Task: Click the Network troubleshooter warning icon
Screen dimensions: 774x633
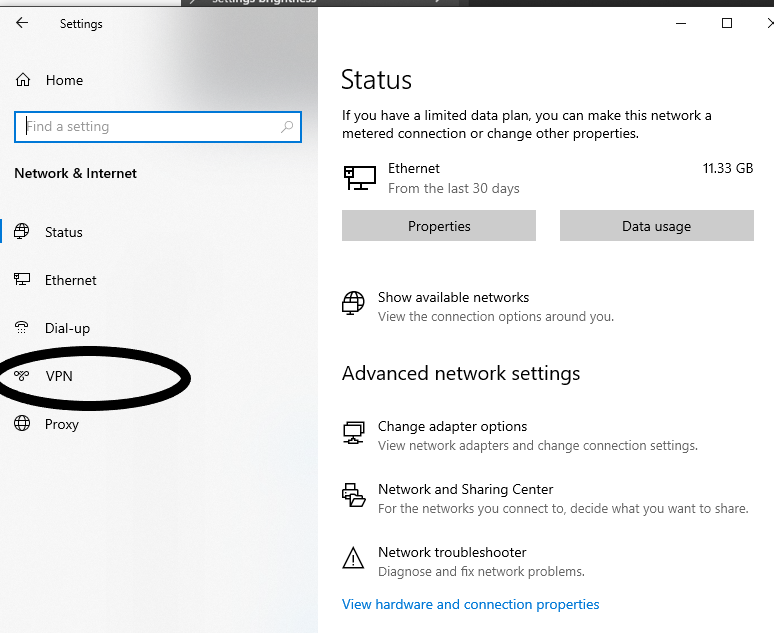Action: point(353,558)
